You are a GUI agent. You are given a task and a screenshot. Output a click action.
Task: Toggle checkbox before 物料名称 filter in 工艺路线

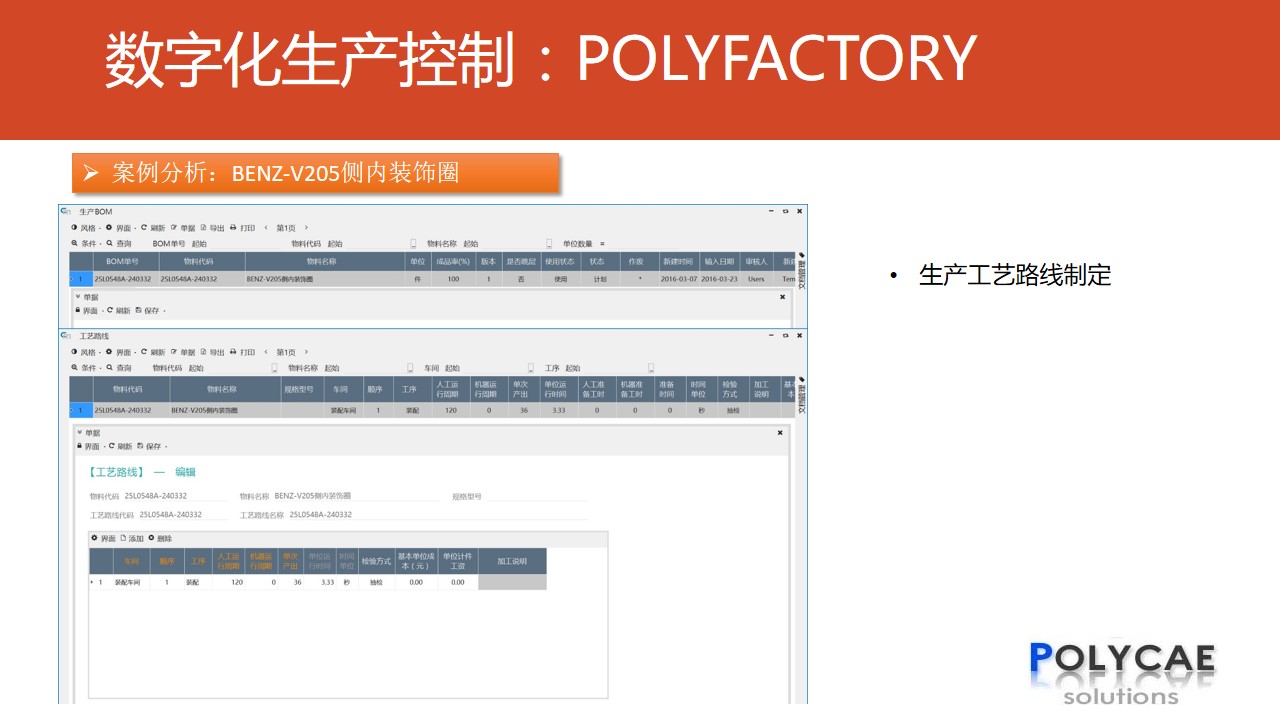click(x=275, y=368)
